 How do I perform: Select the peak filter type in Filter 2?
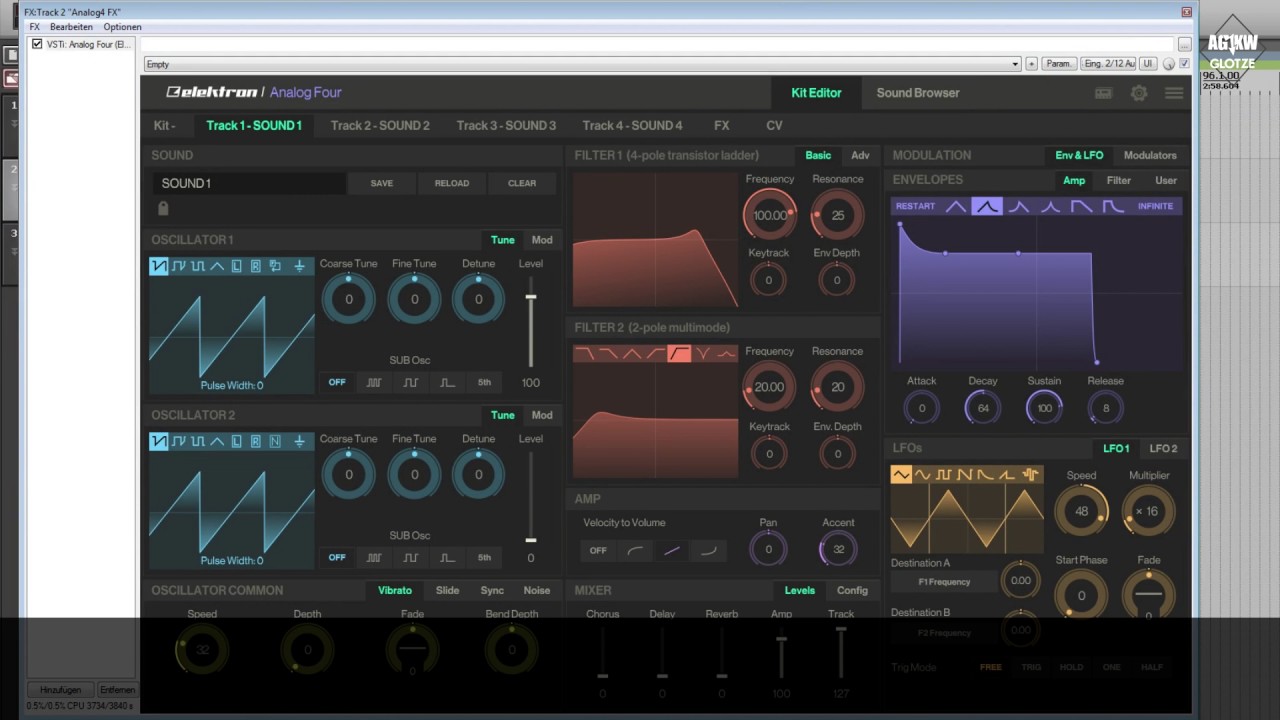tap(726, 353)
